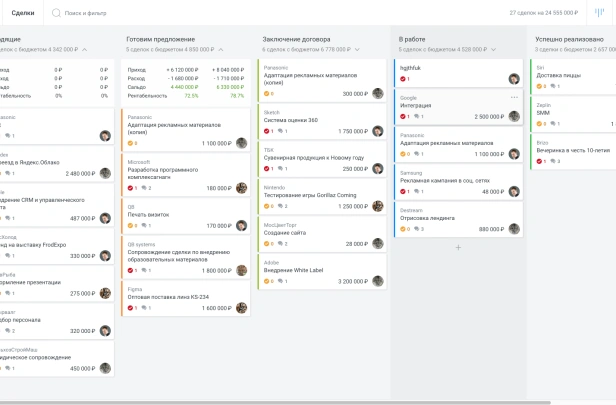Click the comments icon on Отрисовка лендинга card
Screen dimensions: 616x405
pos(417,229)
